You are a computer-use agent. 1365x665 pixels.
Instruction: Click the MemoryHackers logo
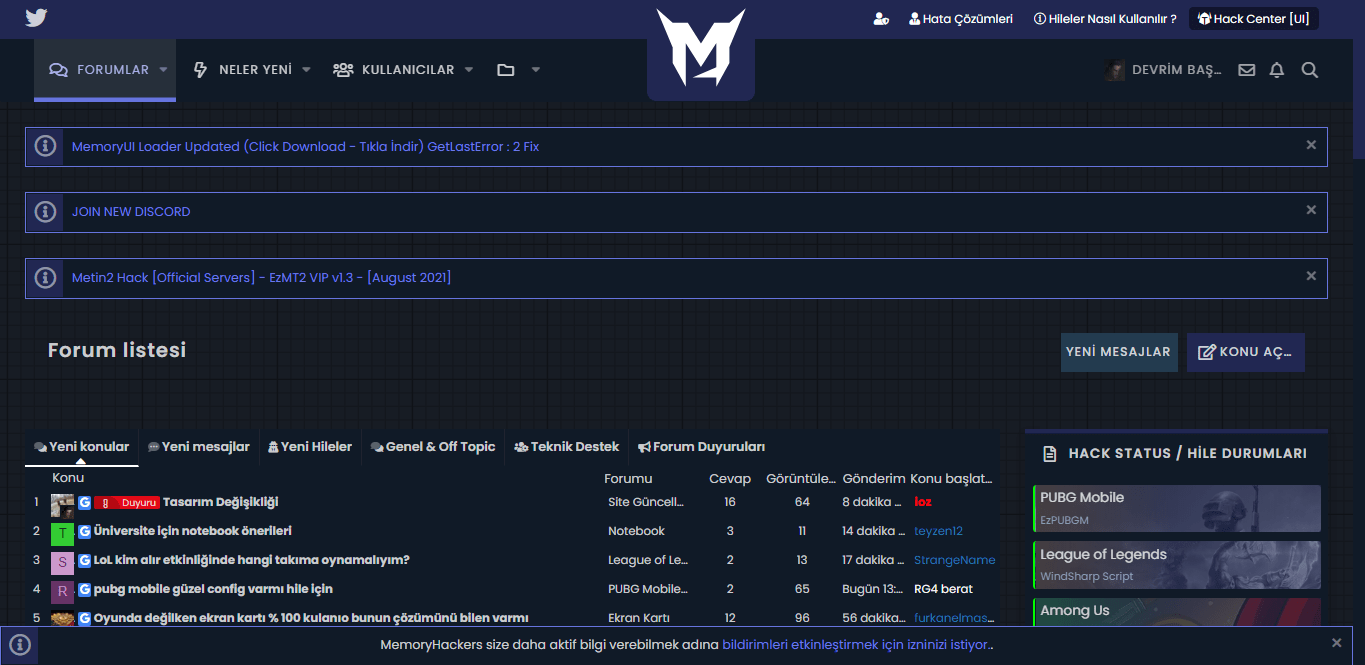coord(701,48)
